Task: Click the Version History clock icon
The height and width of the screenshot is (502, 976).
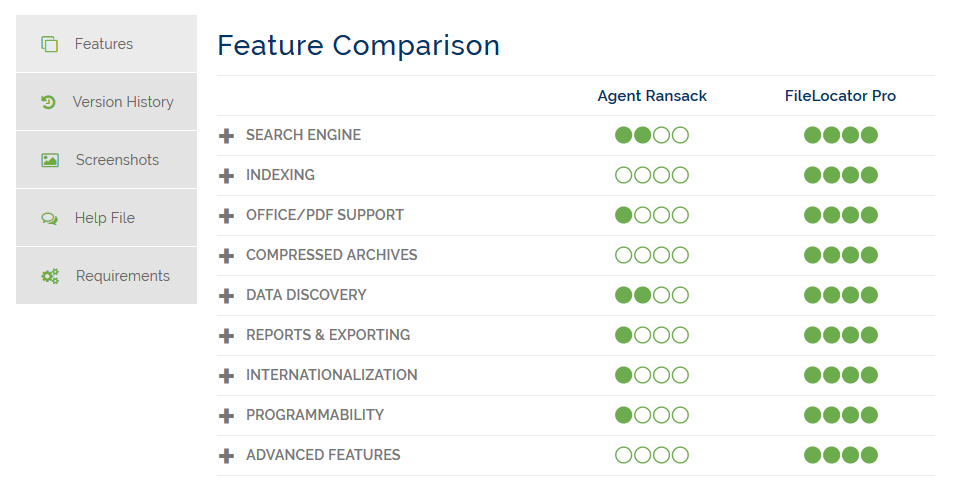Action: point(49,102)
